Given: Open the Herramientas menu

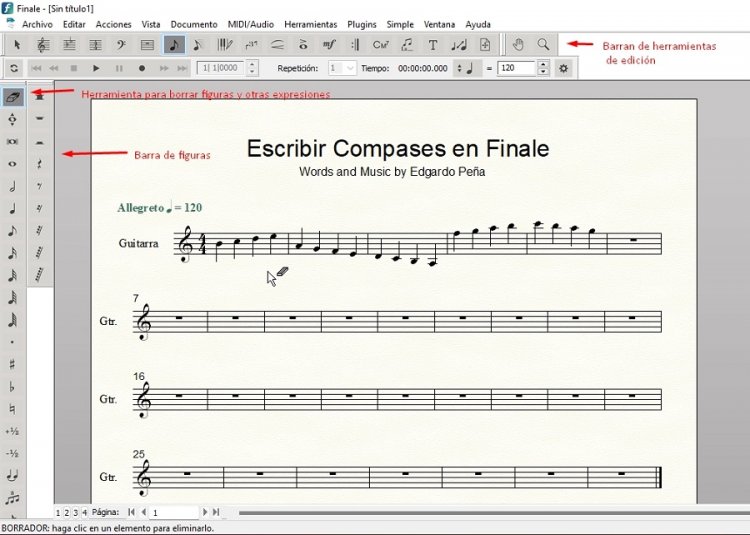Looking at the screenshot, I should 310,24.
